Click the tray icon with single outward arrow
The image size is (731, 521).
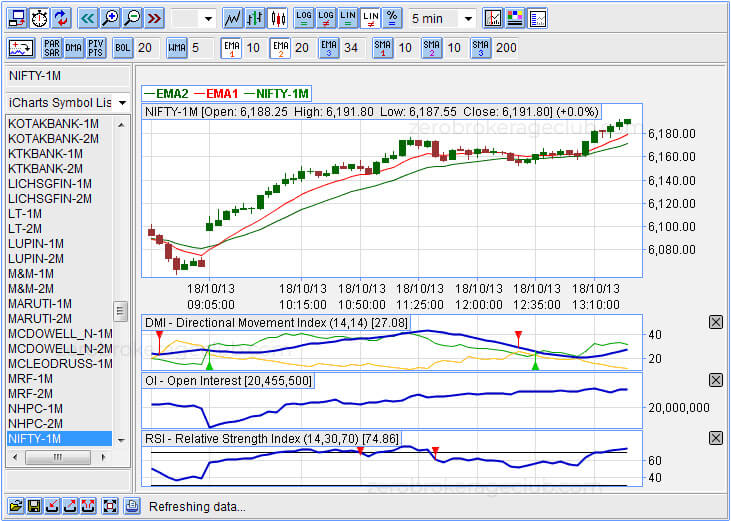(x=70, y=506)
